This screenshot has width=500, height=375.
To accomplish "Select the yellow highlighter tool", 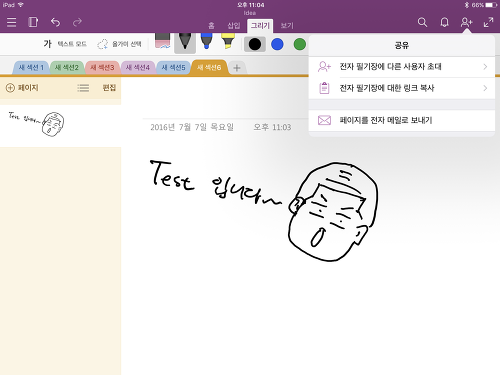I will pos(228,41).
